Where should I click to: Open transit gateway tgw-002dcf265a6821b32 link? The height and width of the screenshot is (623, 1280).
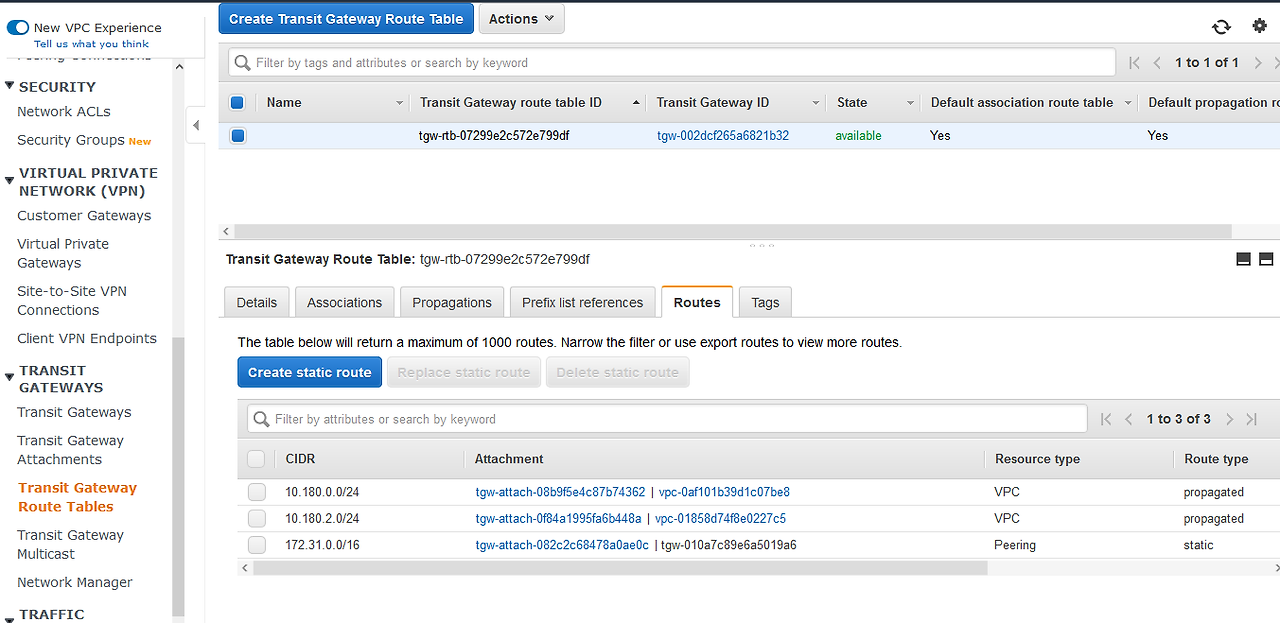[723, 135]
